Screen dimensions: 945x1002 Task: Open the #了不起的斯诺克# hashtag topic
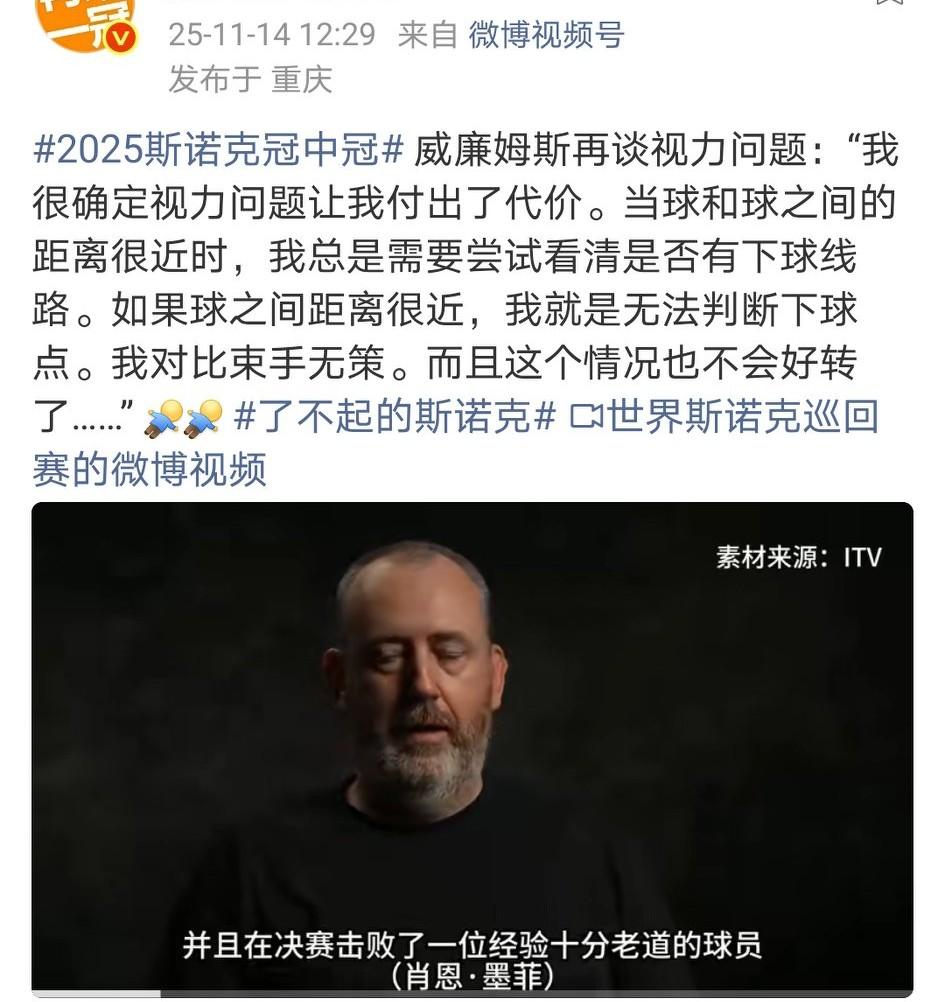(394, 416)
